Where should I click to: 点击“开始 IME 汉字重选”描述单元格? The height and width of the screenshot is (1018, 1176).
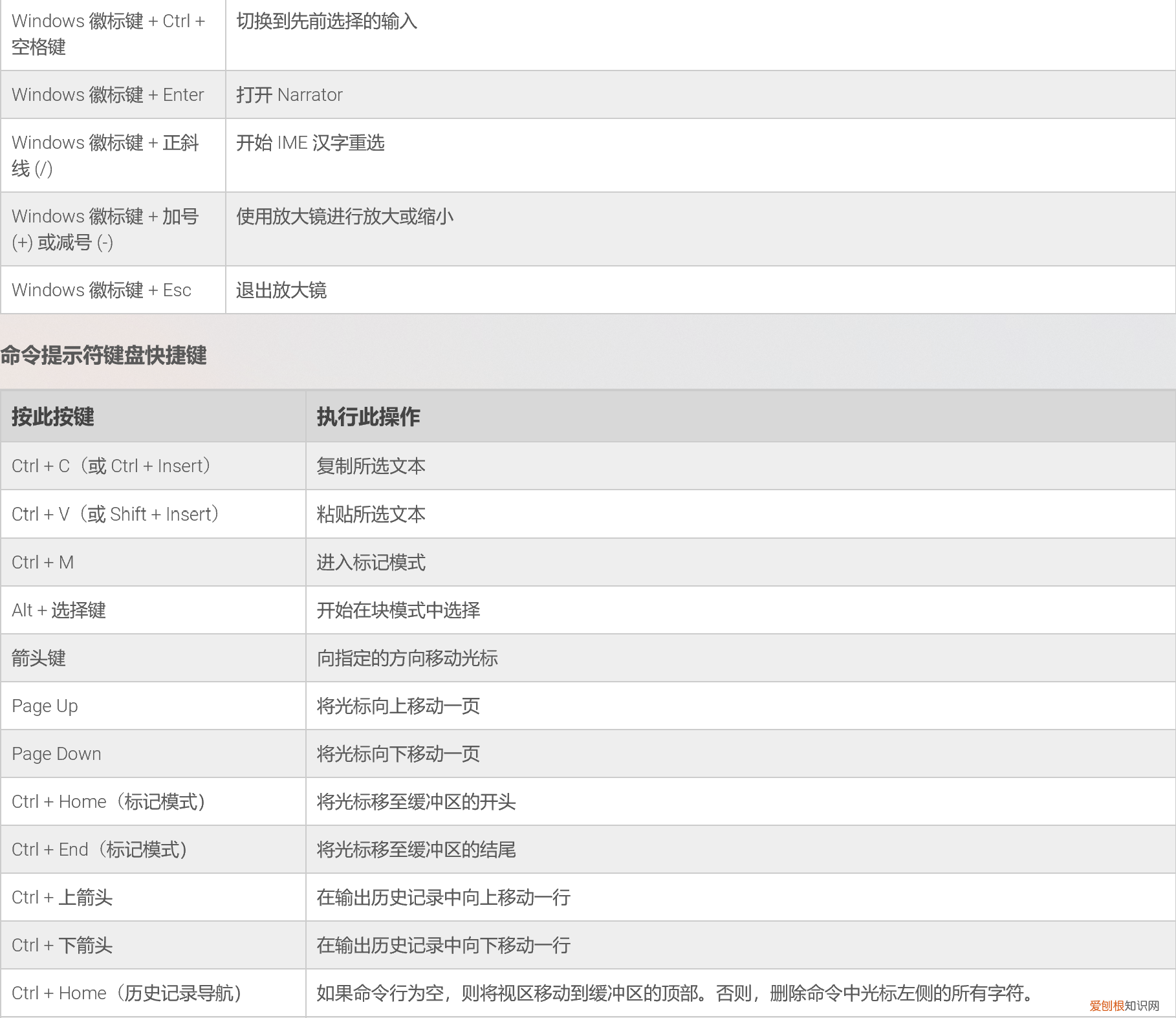click(x=310, y=143)
